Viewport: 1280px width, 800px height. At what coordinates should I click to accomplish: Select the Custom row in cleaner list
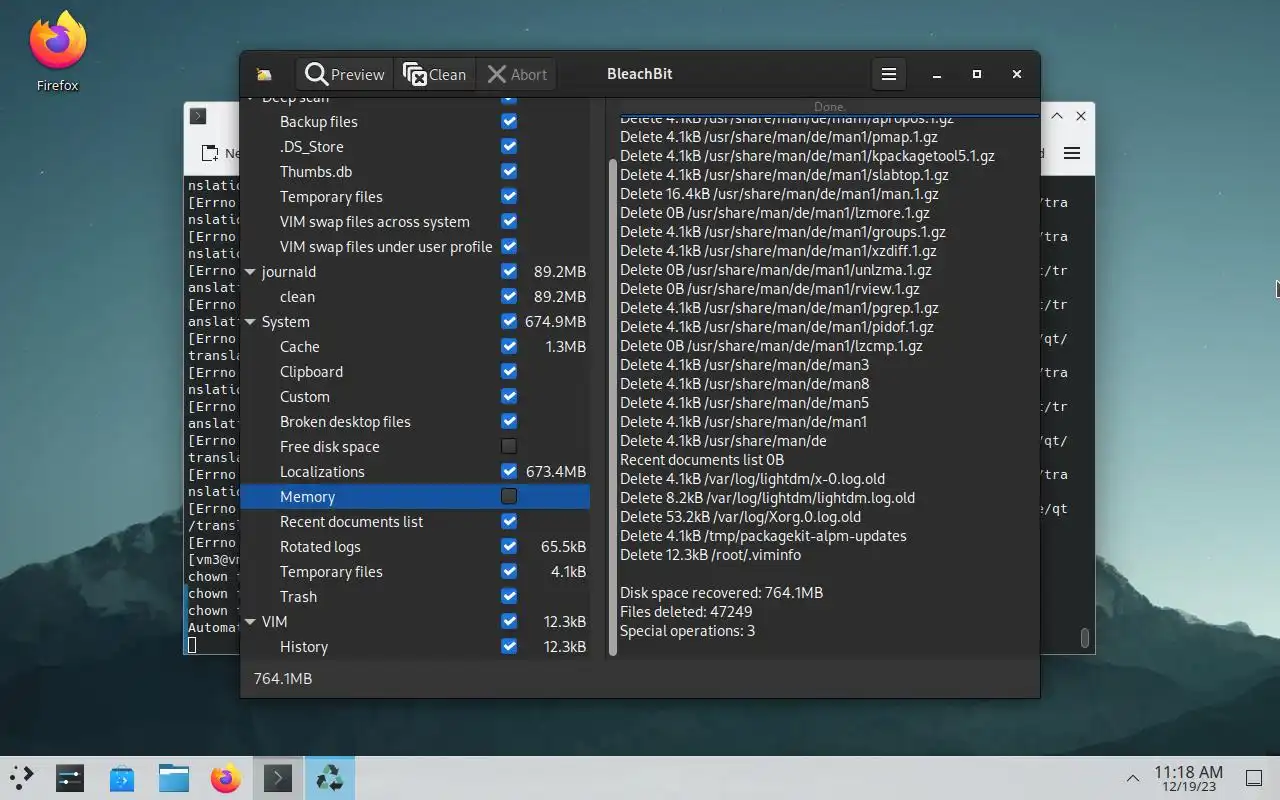point(415,396)
